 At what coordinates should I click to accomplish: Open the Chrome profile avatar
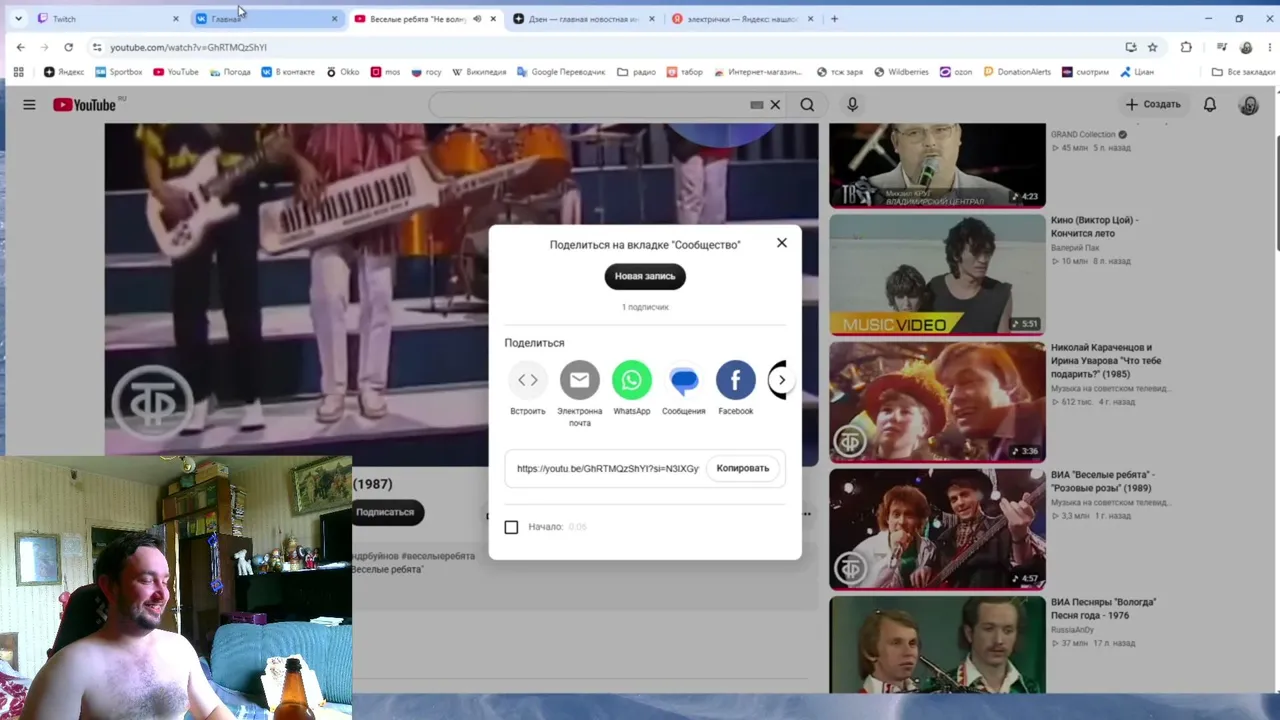1246,47
